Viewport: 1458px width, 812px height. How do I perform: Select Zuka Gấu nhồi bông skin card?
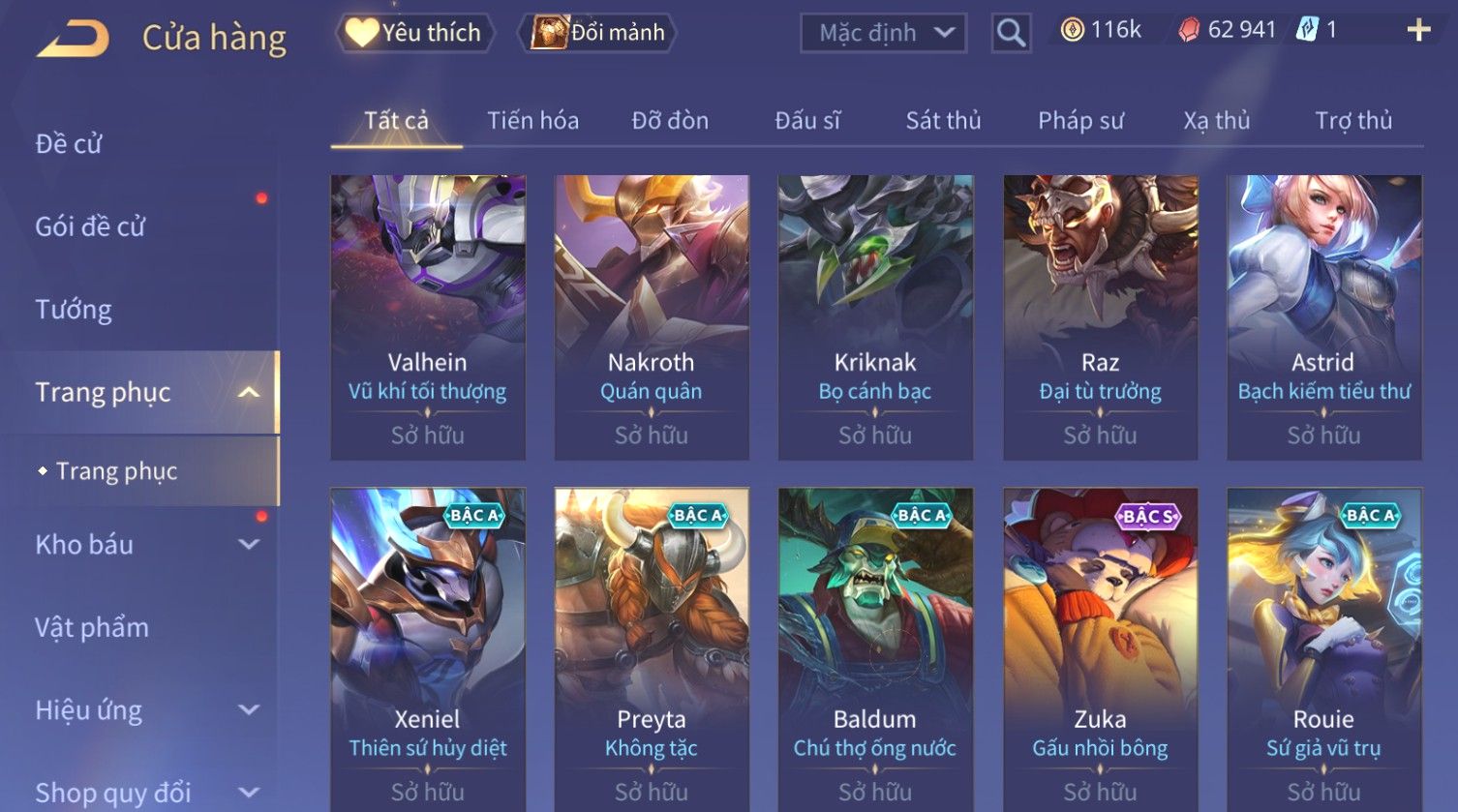point(1100,648)
